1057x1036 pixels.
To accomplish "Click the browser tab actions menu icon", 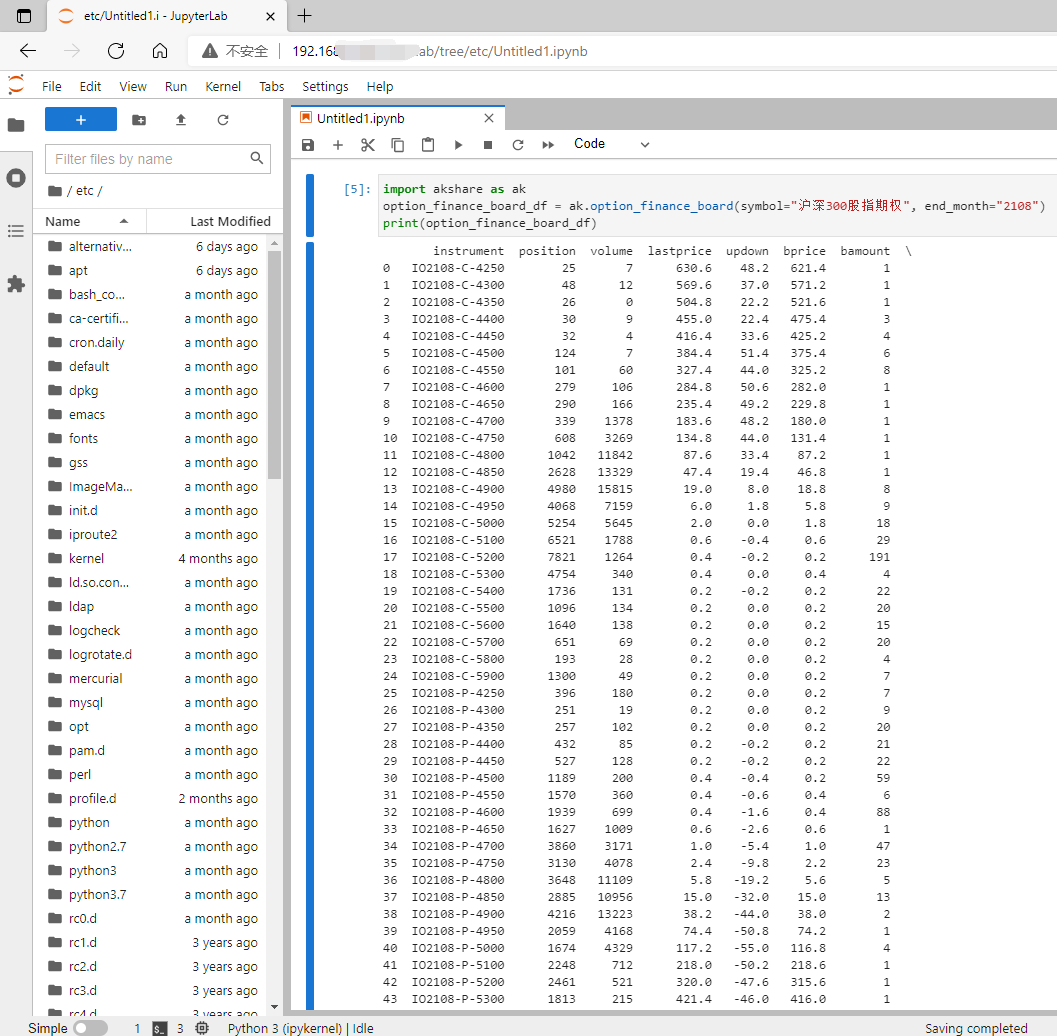I will point(24,16).
